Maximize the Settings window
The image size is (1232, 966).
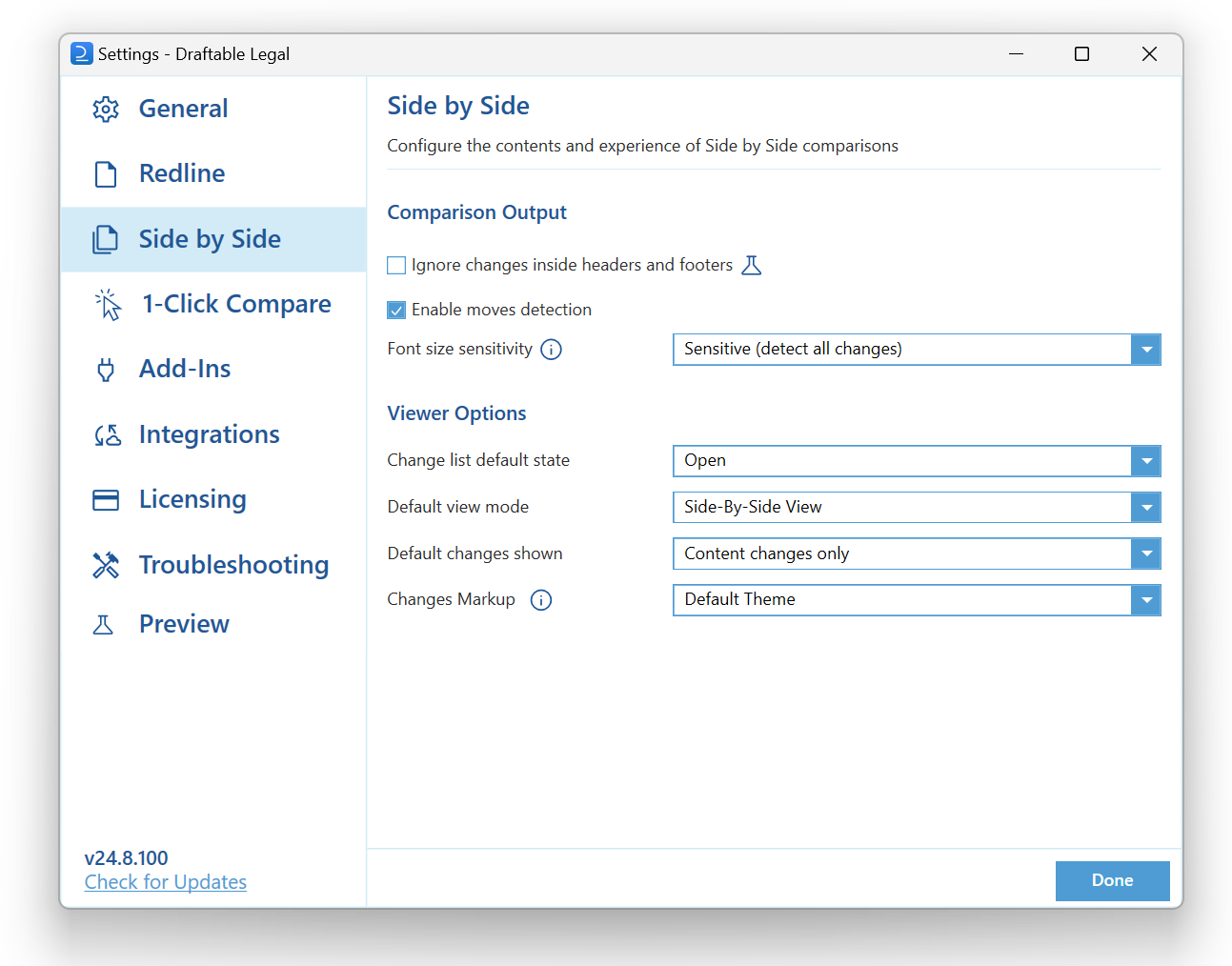(1081, 54)
